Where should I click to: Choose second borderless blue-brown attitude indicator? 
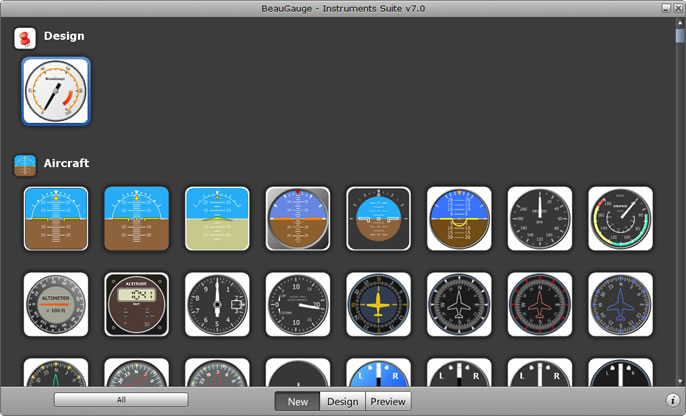coord(136,219)
